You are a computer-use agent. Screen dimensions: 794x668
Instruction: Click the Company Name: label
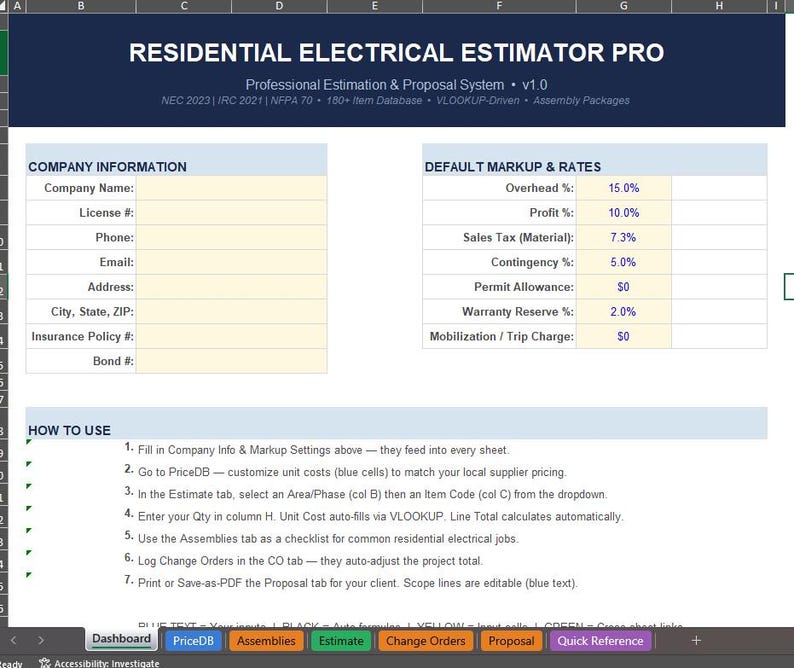[x=89, y=188]
